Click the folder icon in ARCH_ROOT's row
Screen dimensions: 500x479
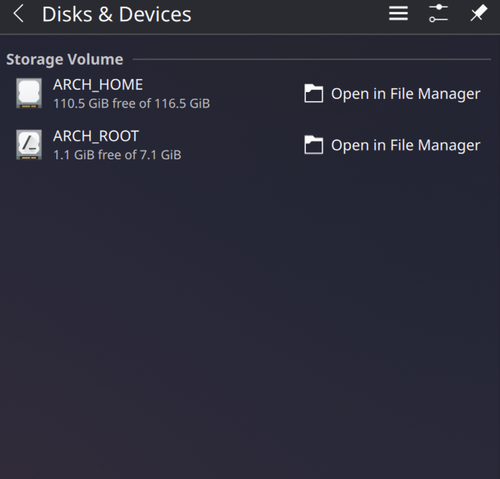[x=313, y=145]
